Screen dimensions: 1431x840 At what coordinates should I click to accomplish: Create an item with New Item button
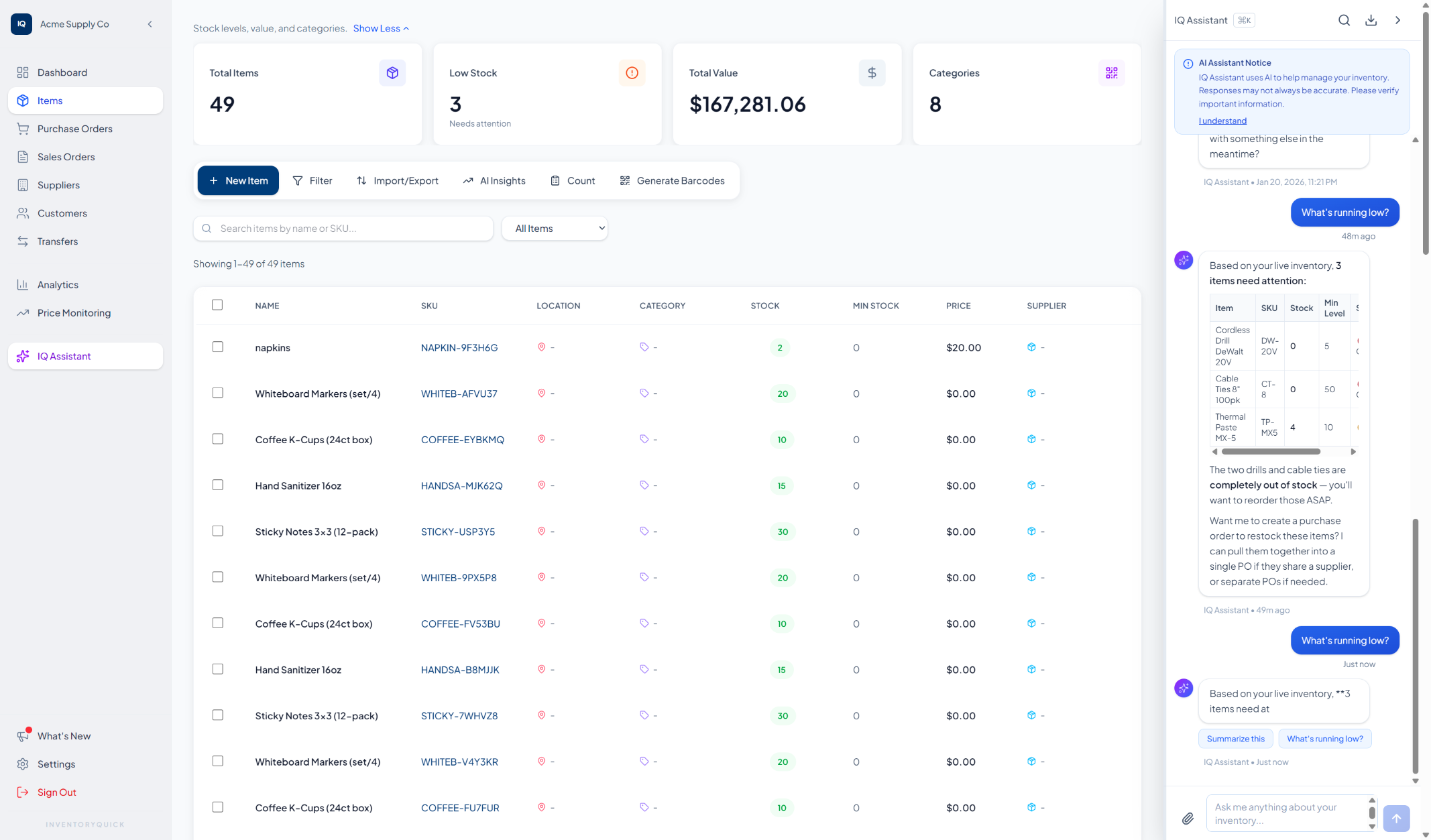(x=237, y=180)
